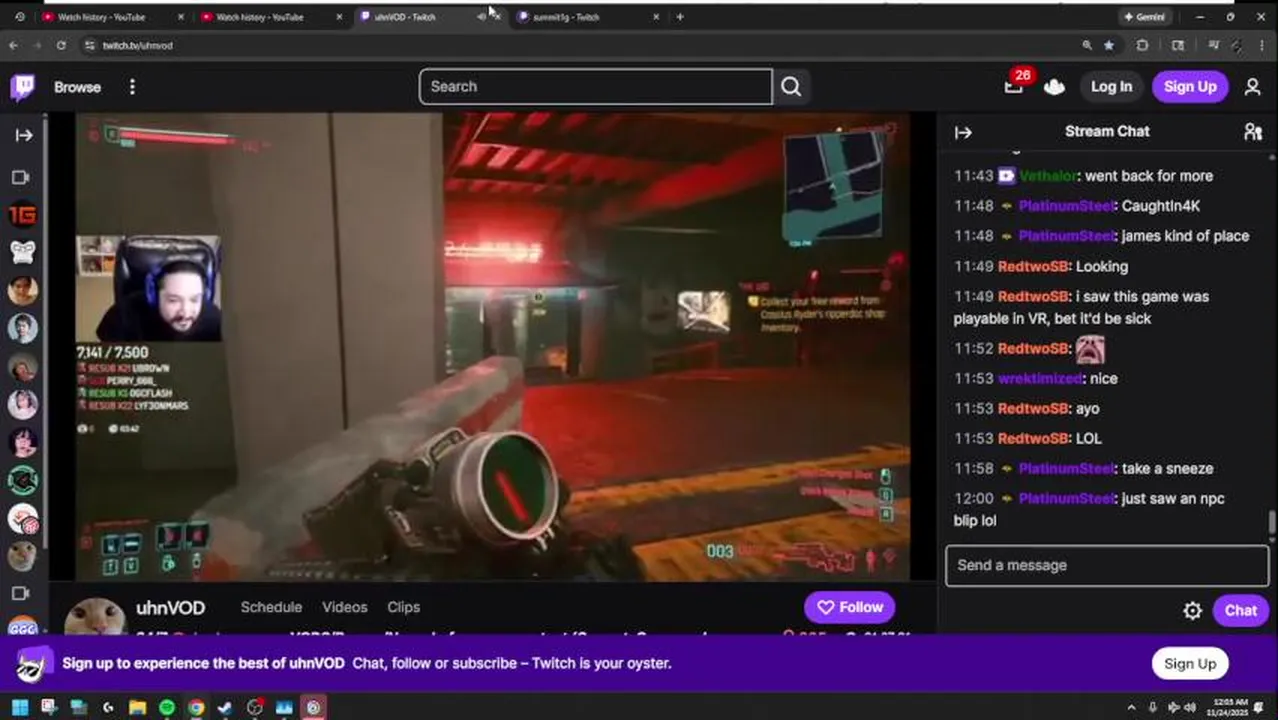The height and width of the screenshot is (720, 1278).
Task: Open the chat settings gear
Action: (x=1192, y=611)
